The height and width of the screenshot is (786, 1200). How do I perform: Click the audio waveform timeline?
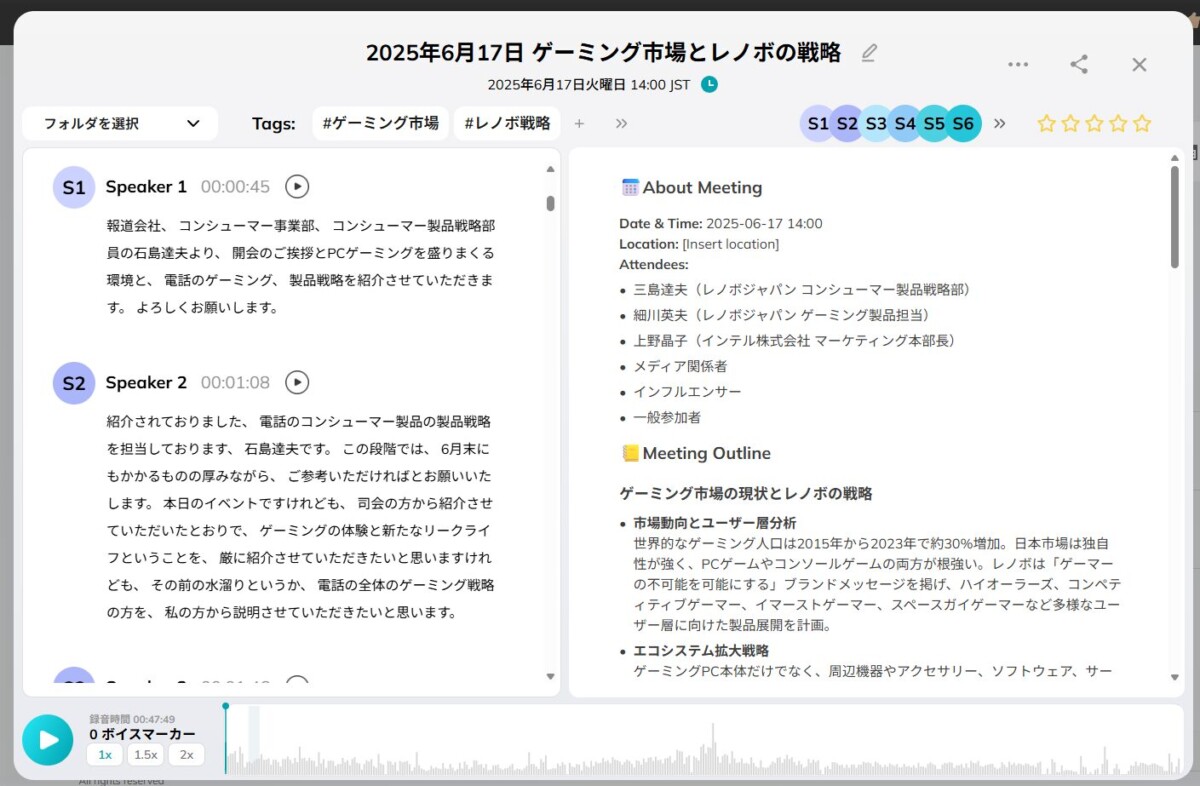(702, 741)
